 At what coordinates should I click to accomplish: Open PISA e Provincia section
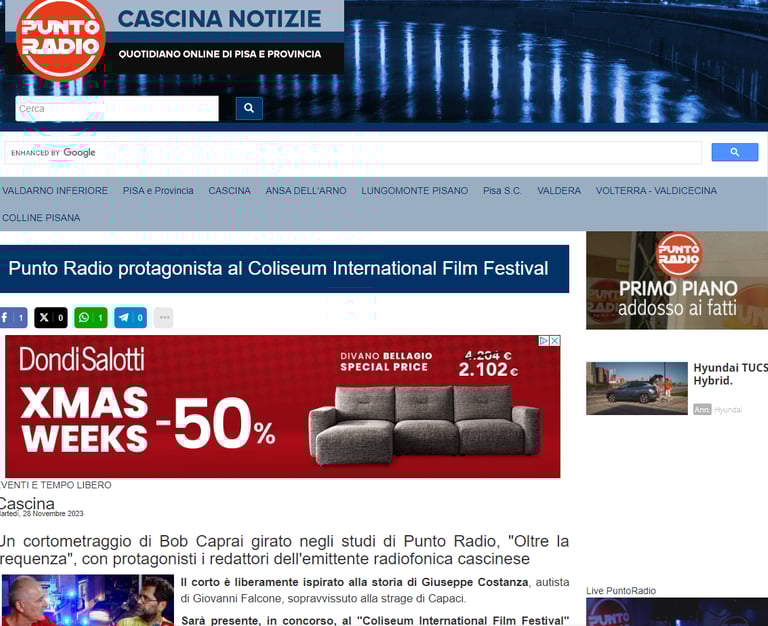click(158, 191)
